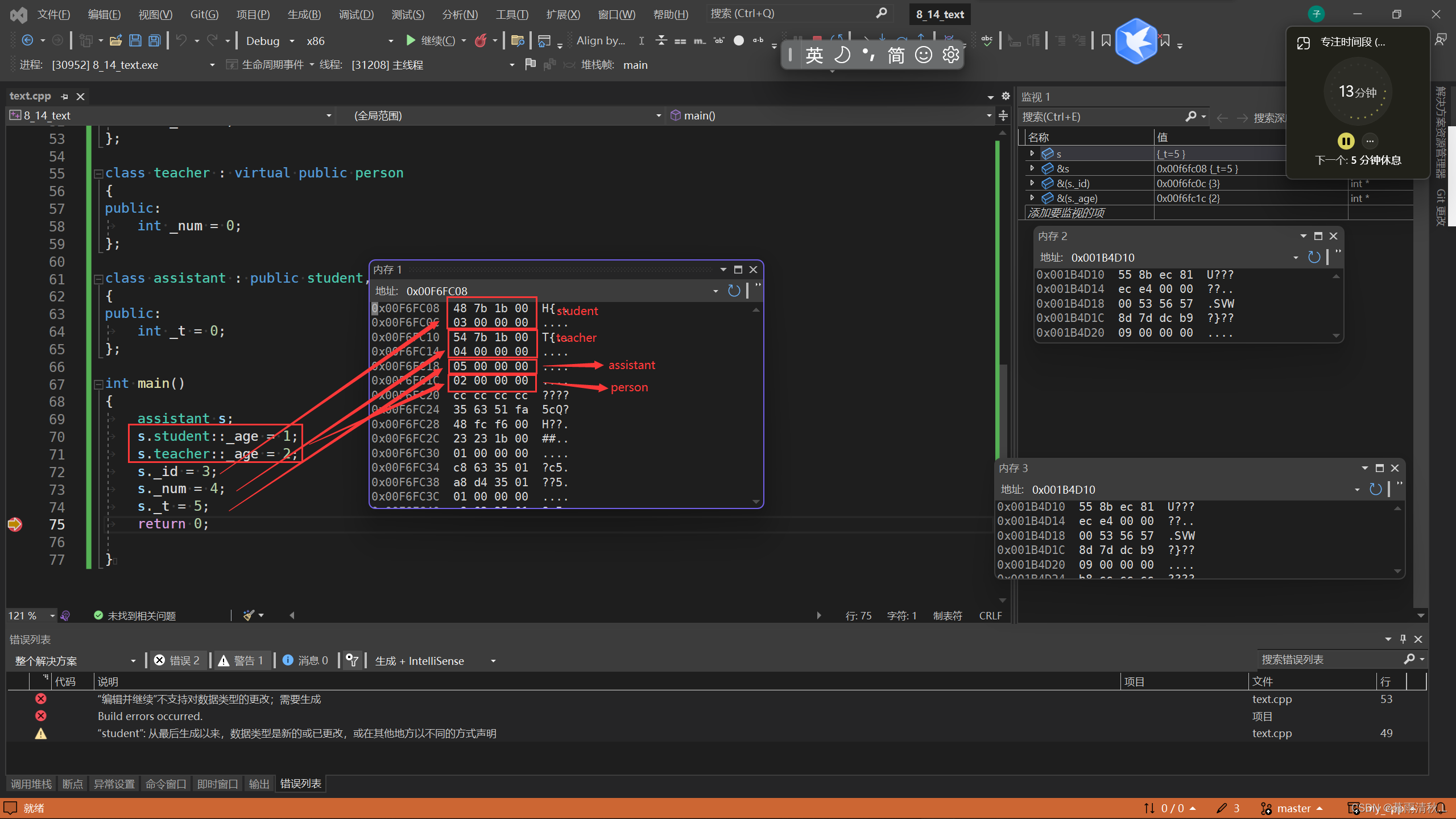Toggle the 消息 0 messages filter
The image size is (1456, 819).
305,660
